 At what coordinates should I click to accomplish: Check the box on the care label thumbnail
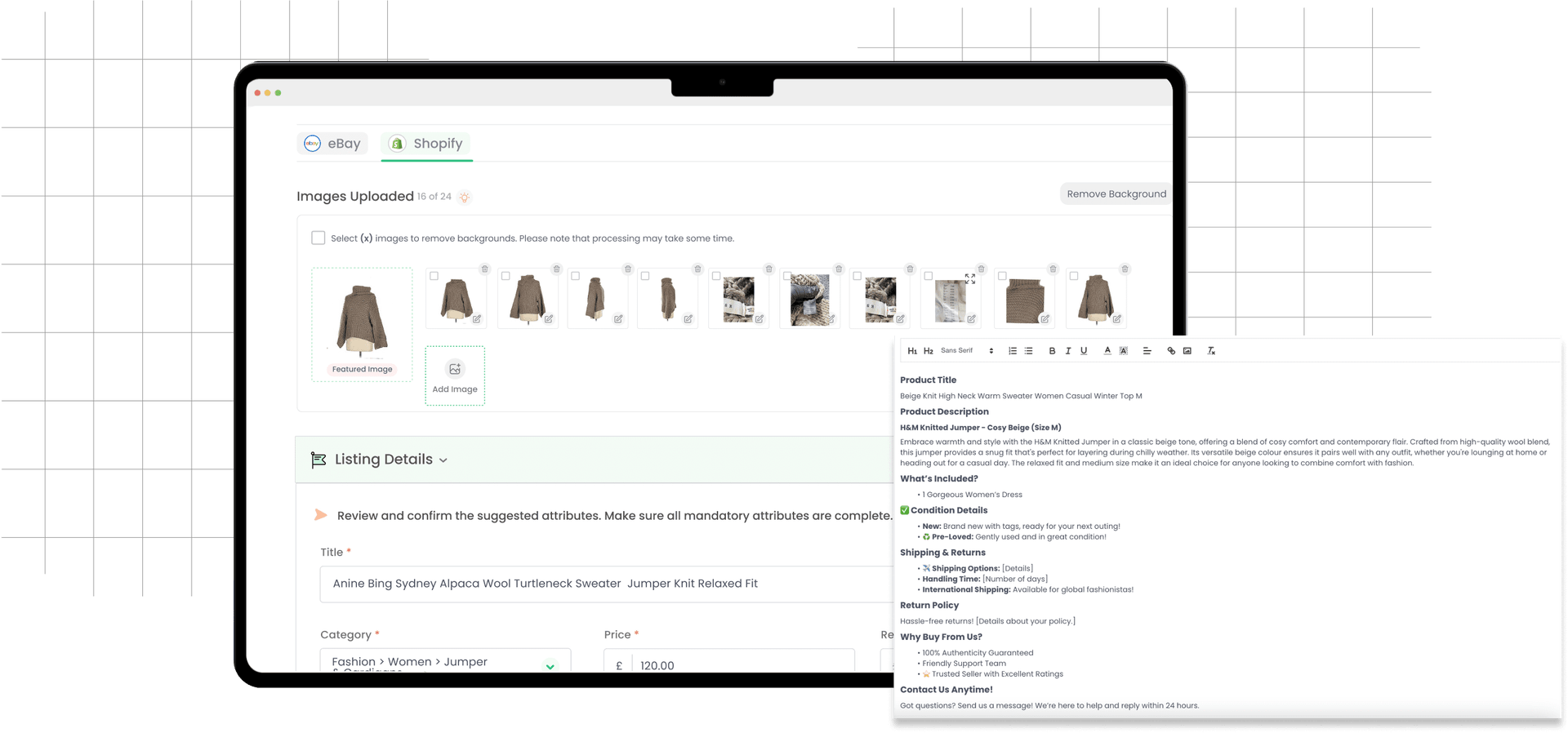pos(929,277)
